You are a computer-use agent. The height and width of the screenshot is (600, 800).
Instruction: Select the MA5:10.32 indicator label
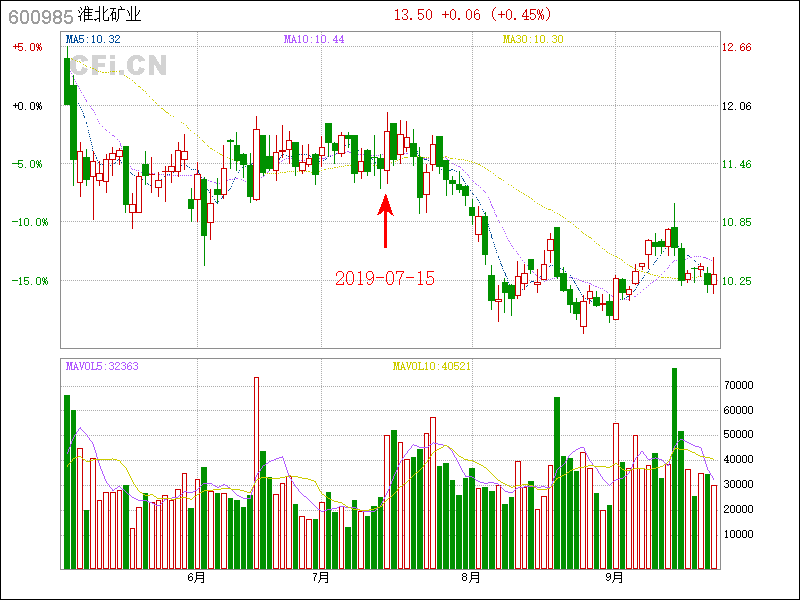point(93,39)
